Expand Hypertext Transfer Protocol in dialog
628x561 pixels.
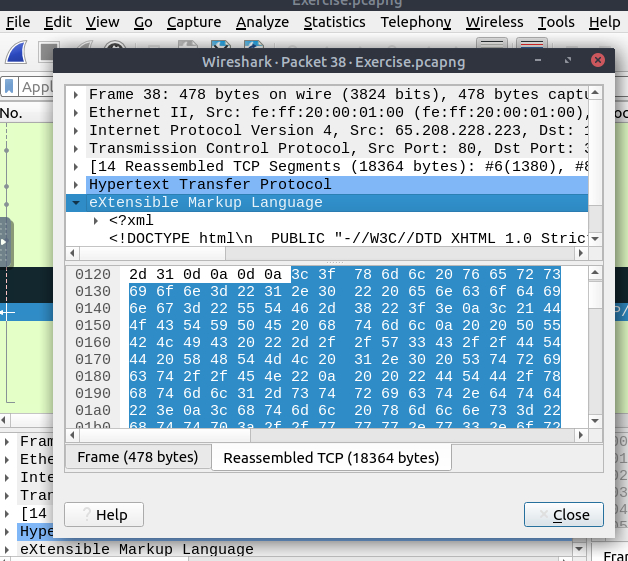(x=76, y=185)
